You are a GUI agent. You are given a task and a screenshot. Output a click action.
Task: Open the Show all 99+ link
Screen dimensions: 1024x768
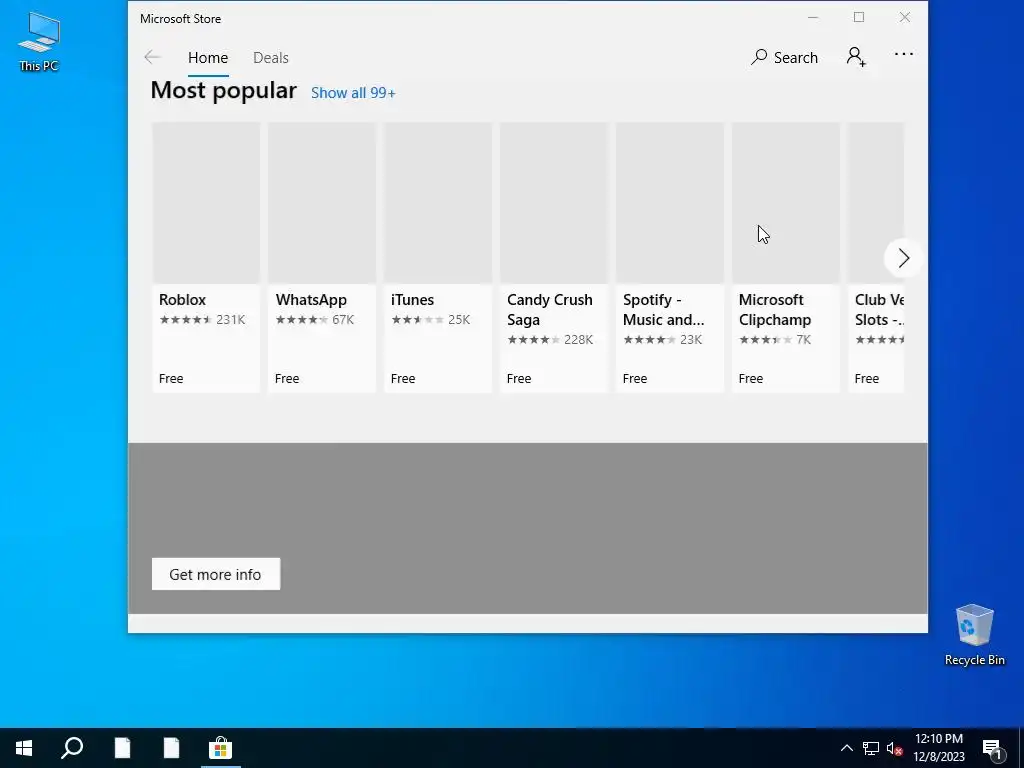pyautogui.click(x=353, y=93)
